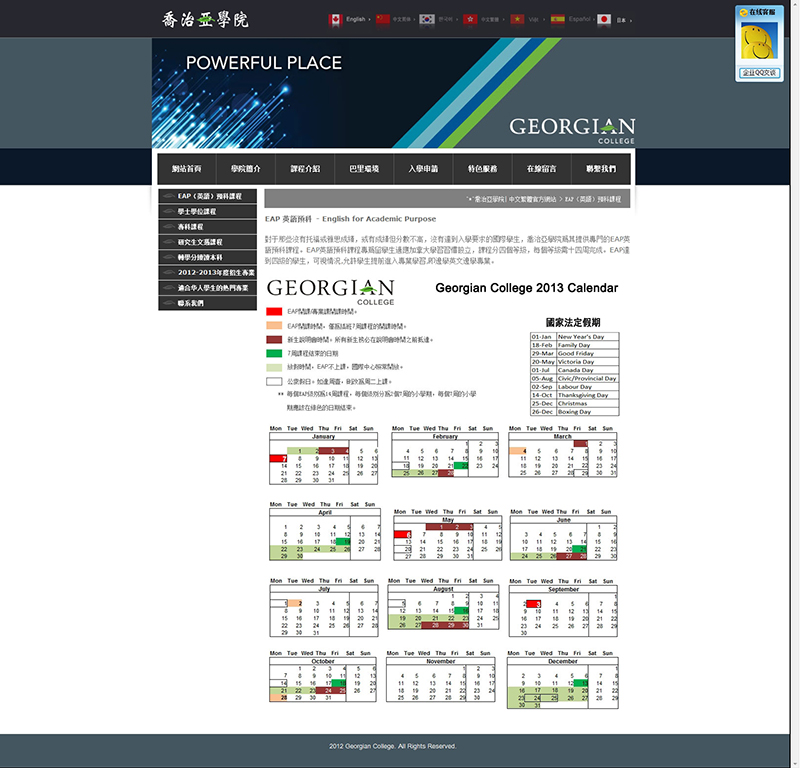Screen dimensions: 800x768
Task: Click the Spanish flag icon
Action: coord(558,19)
